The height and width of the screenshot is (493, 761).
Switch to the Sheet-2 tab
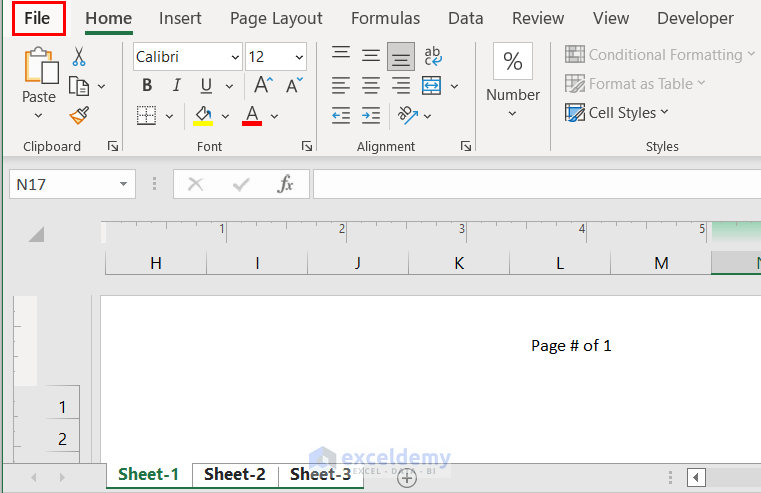coord(235,474)
